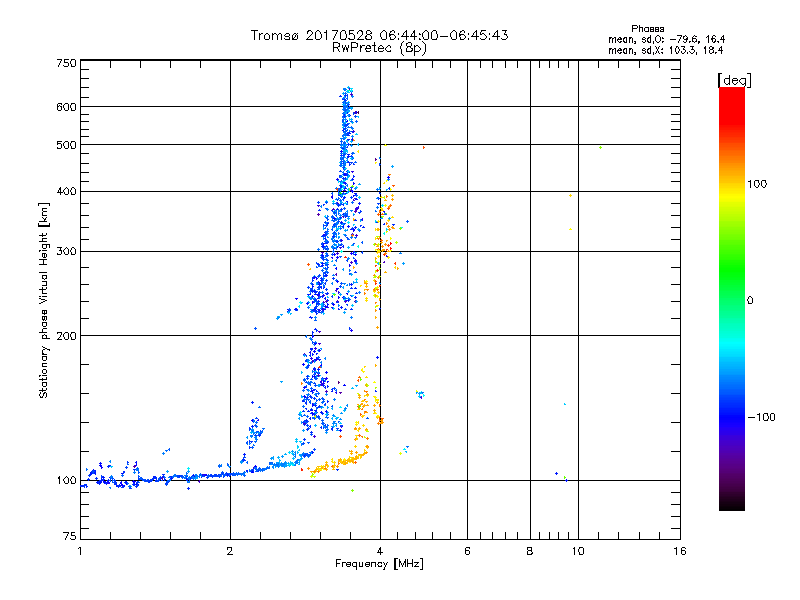Click the 'Frequency [MHz]' axis label

(379, 564)
